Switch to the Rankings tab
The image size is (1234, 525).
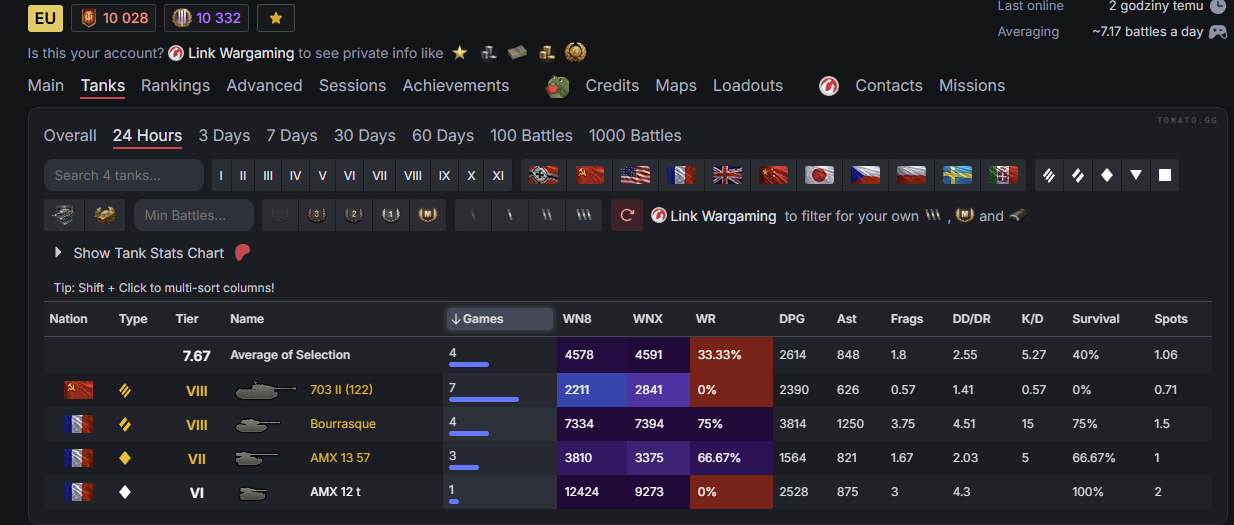175,86
